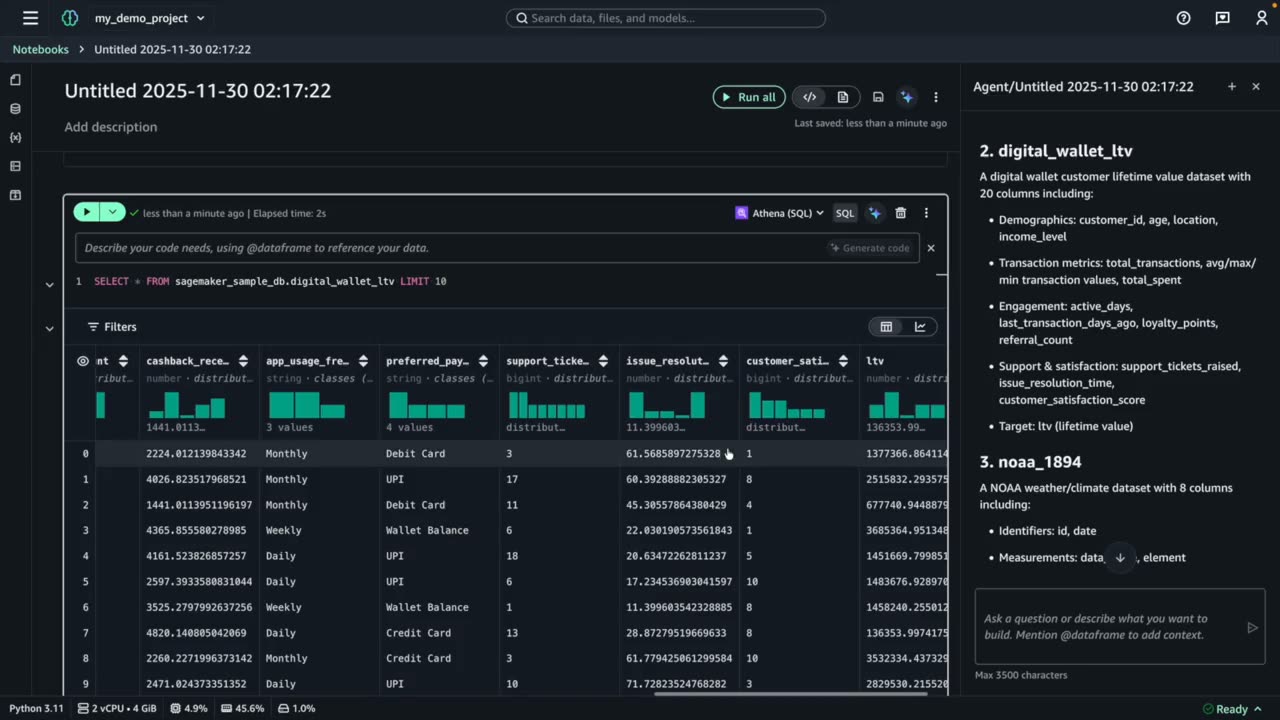Go to Notebooks breadcrumb
The width and height of the screenshot is (1280, 720).
click(x=41, y=49)
